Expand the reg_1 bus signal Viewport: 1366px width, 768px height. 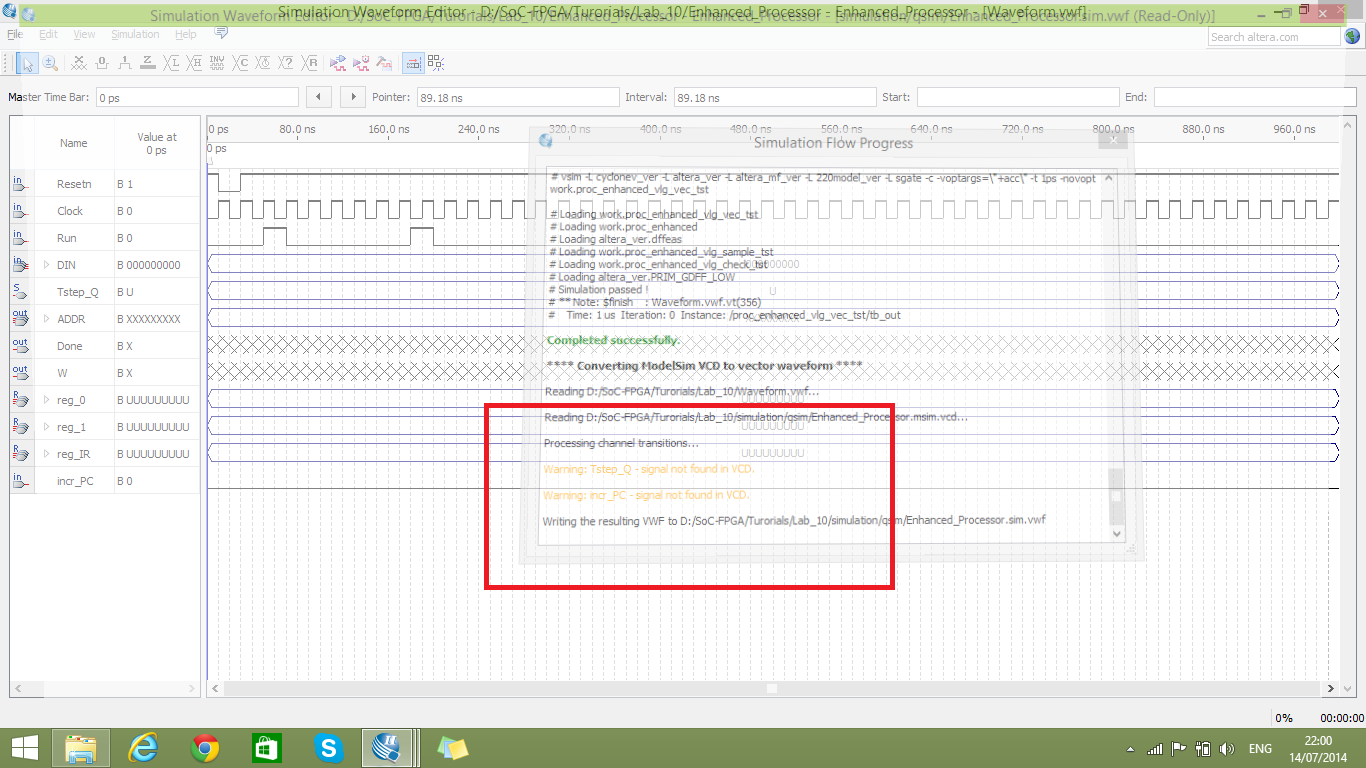coord(46,427)
